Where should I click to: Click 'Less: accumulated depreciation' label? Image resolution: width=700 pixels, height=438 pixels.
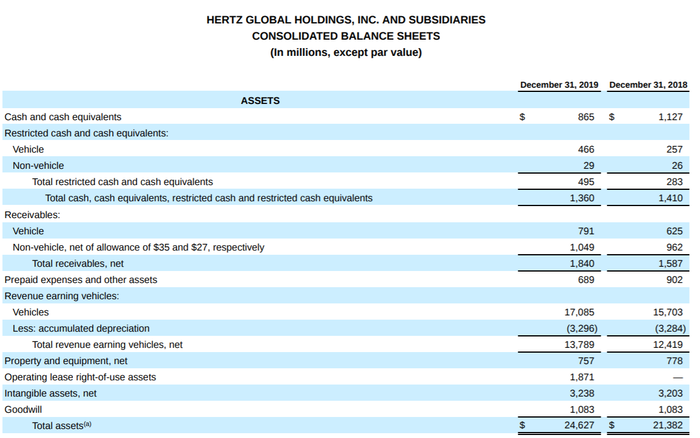click(x=81, y=329)
